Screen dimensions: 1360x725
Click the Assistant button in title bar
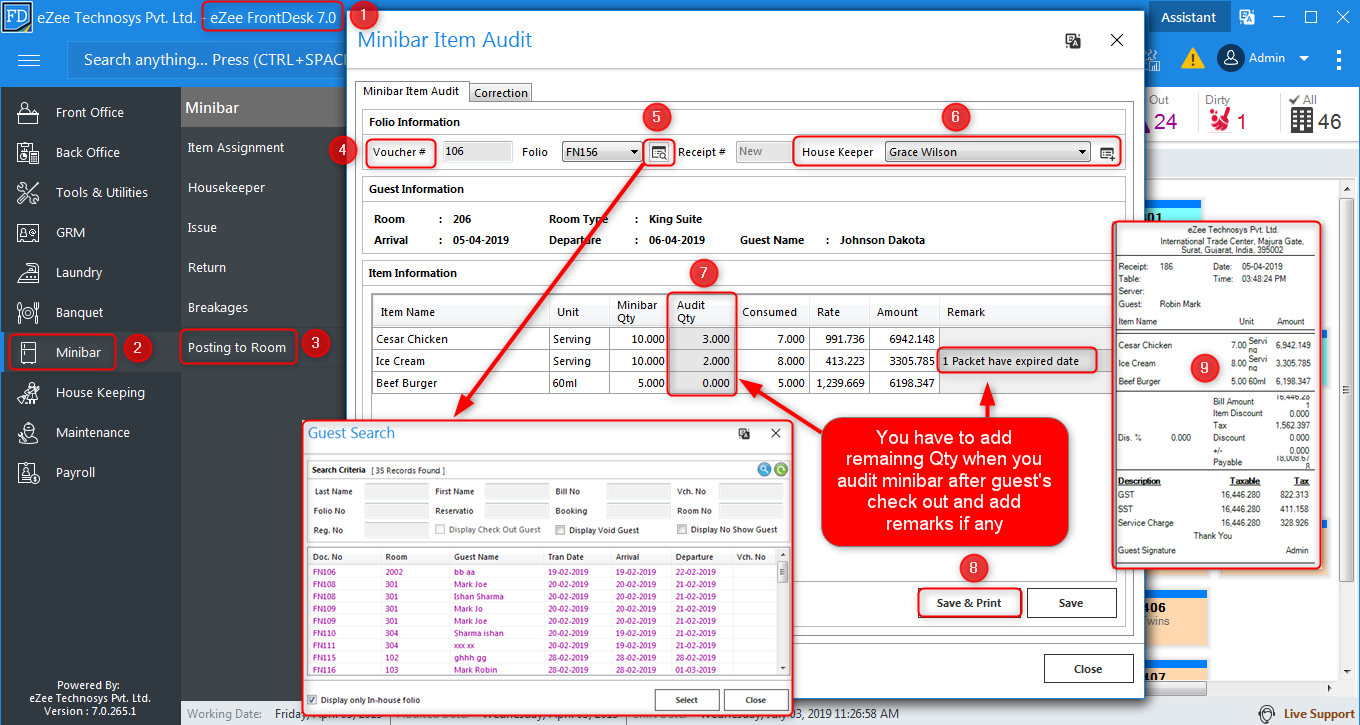coord(1189,17)
